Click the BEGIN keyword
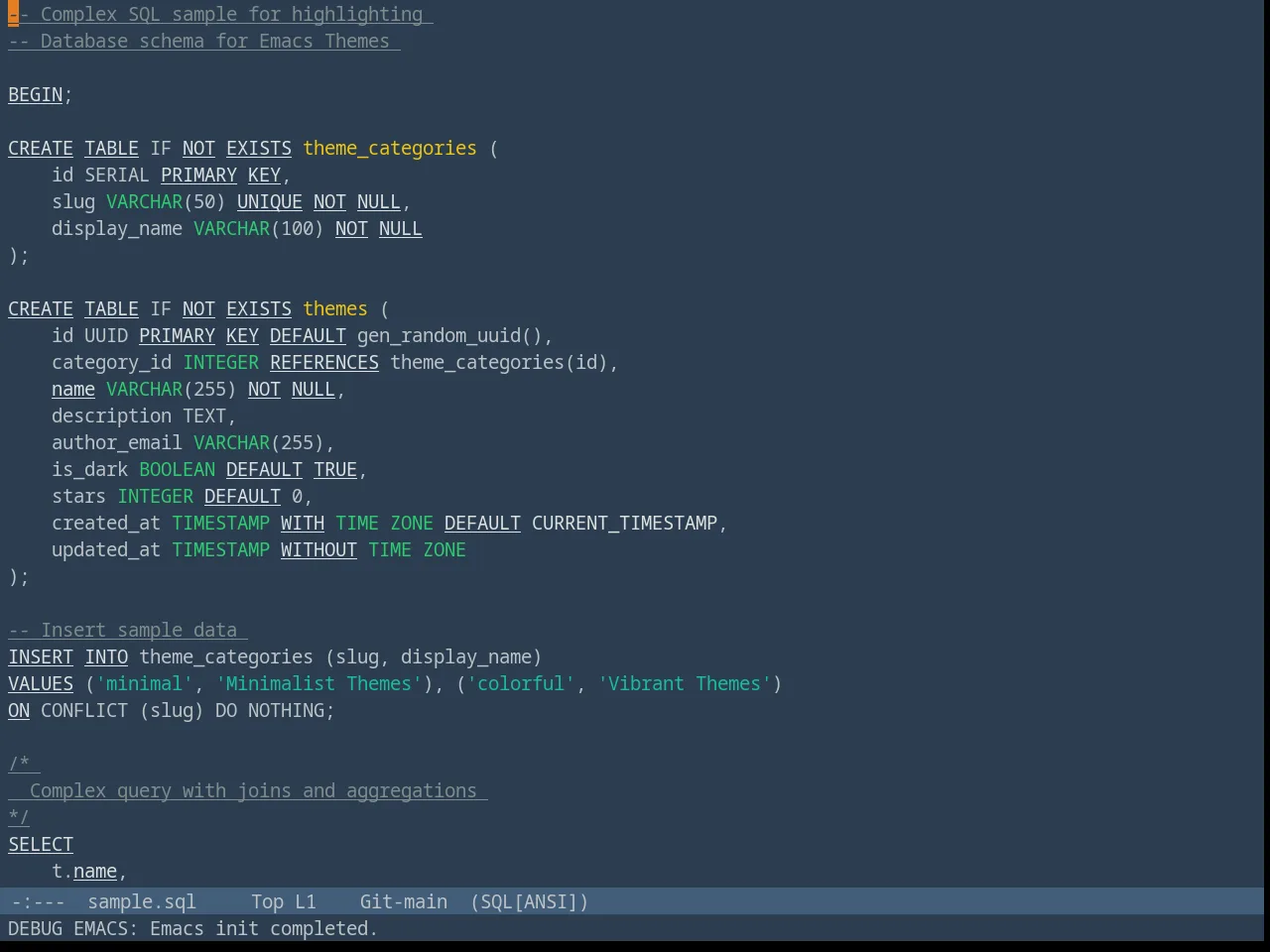 36,95
